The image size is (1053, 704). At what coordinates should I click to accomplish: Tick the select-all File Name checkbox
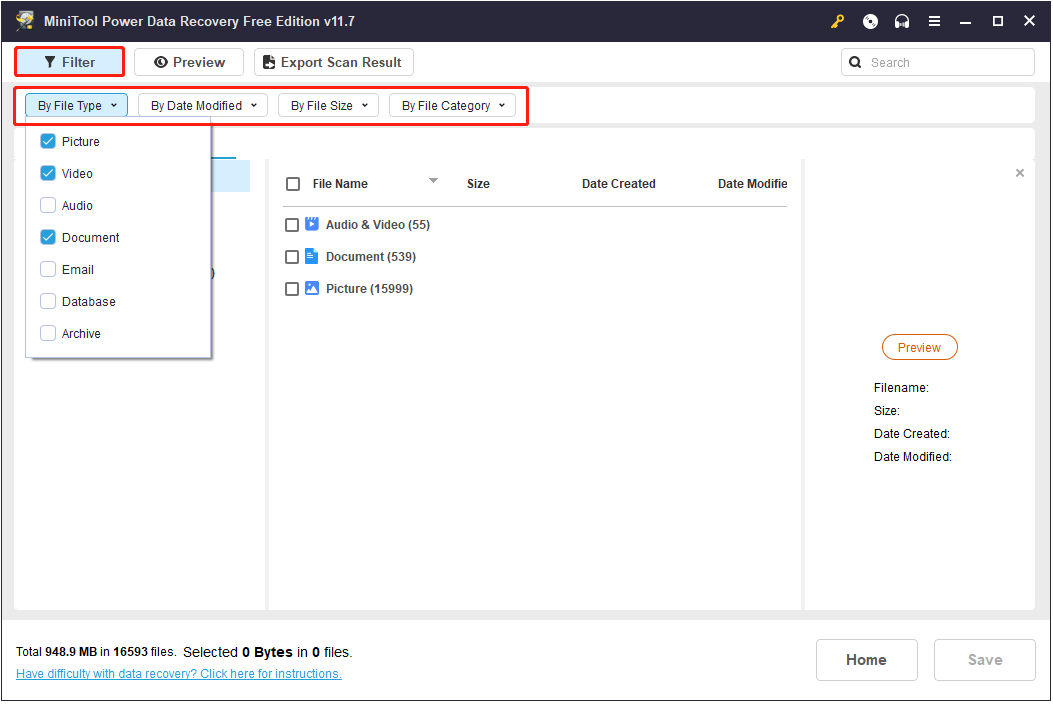coord(293,184)
